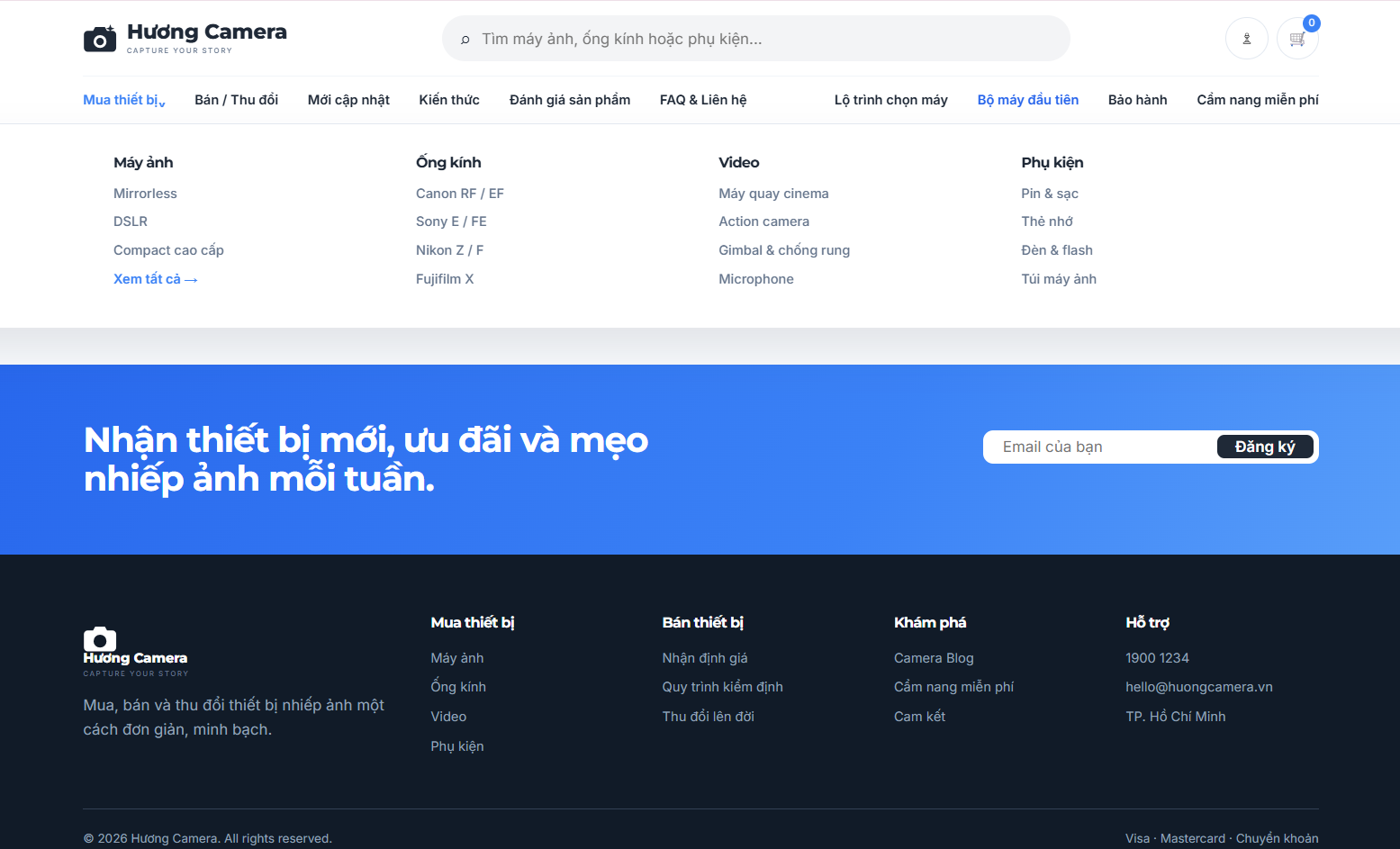Open Pin & sạc accessories
This screenshot has width=1400, height=849.
click(1050, 194)
